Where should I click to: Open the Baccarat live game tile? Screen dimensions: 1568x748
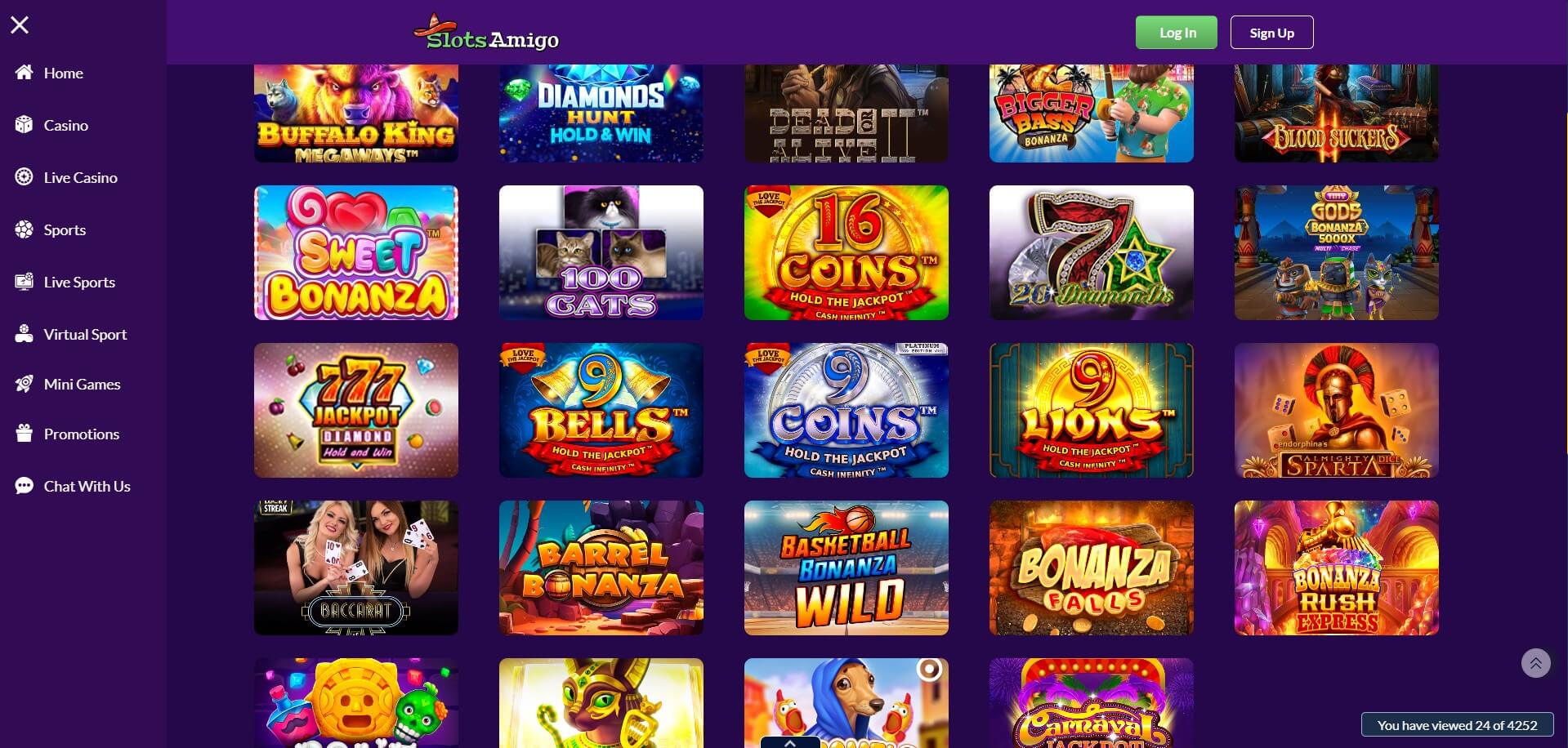point(356,568)
